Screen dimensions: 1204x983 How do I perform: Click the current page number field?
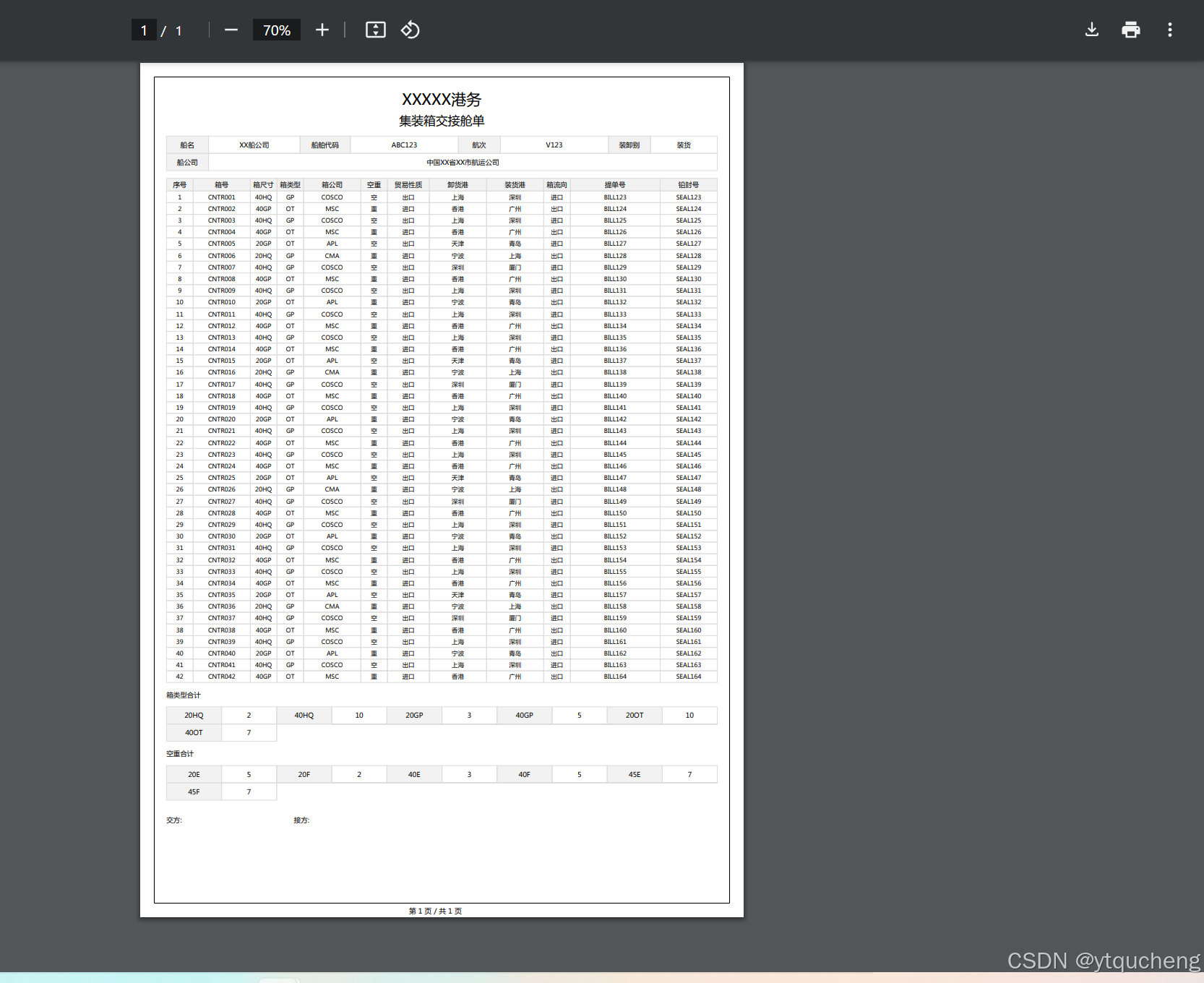point(144,30)
